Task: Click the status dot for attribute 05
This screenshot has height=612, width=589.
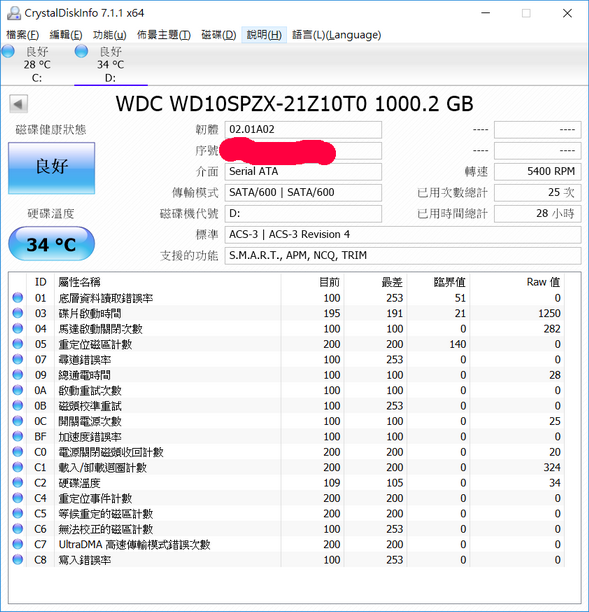Action: [x=18, y=344]
